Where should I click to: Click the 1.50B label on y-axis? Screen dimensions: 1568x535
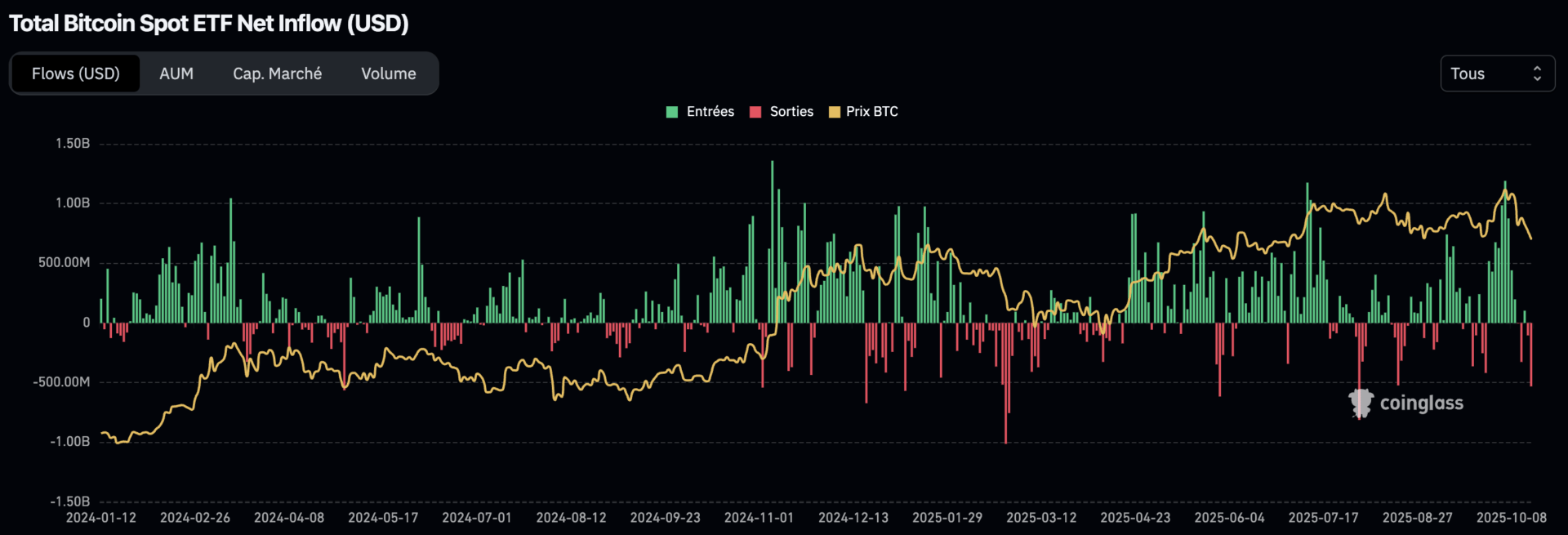[73, 144]
